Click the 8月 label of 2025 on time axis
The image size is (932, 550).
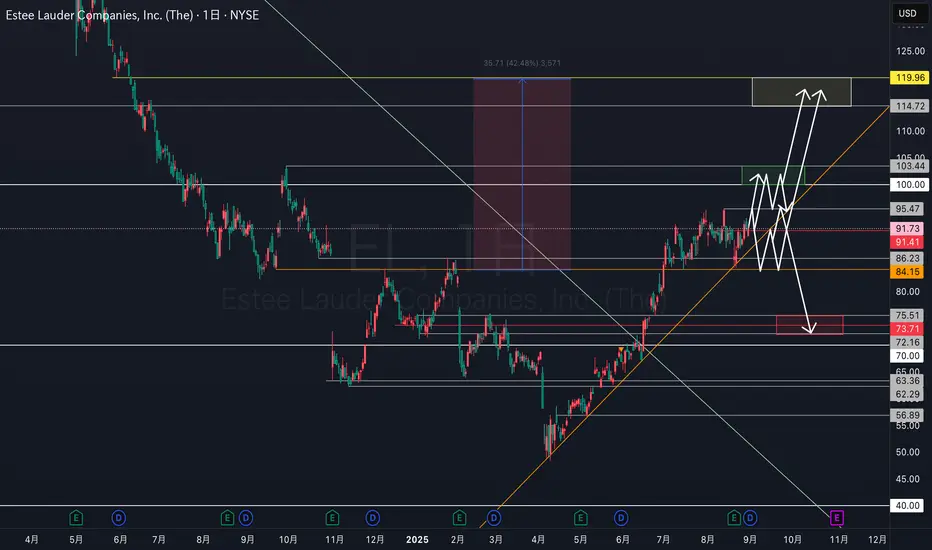(x=707, y=539)
